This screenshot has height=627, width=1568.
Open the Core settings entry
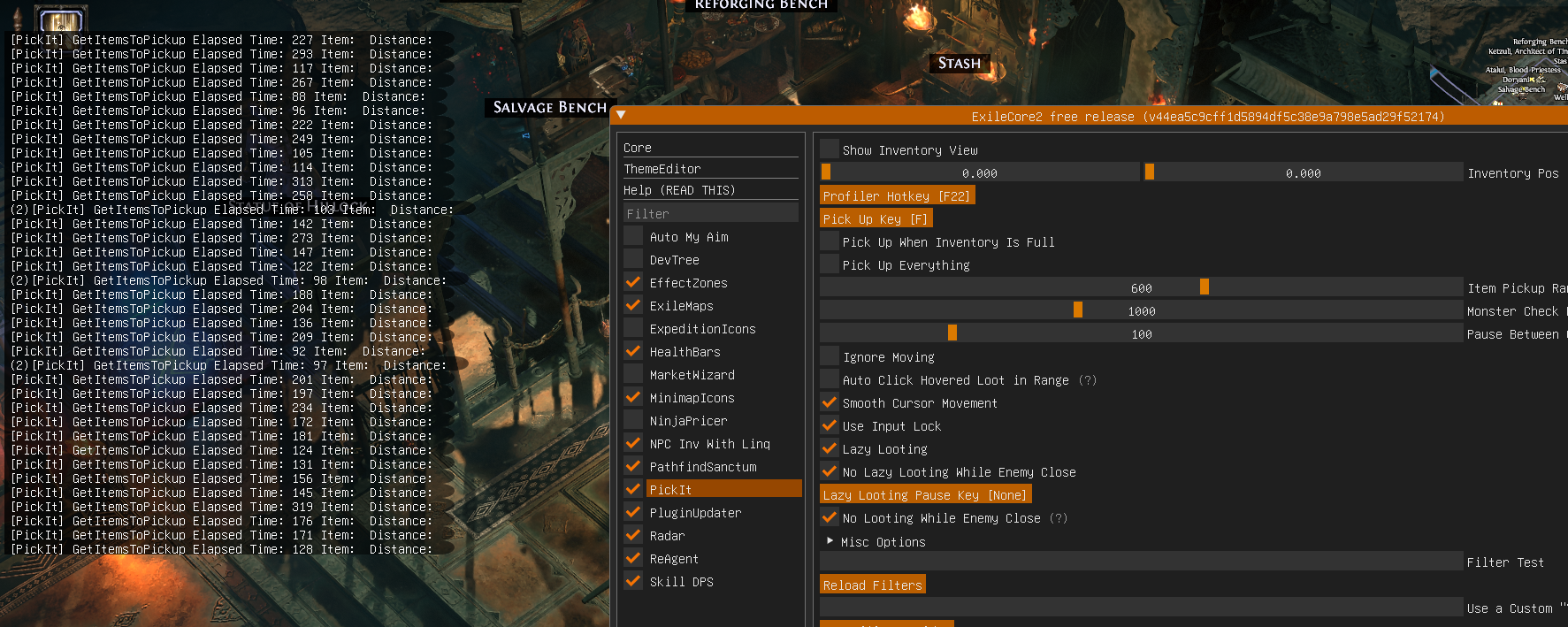[x=711, y=148]
